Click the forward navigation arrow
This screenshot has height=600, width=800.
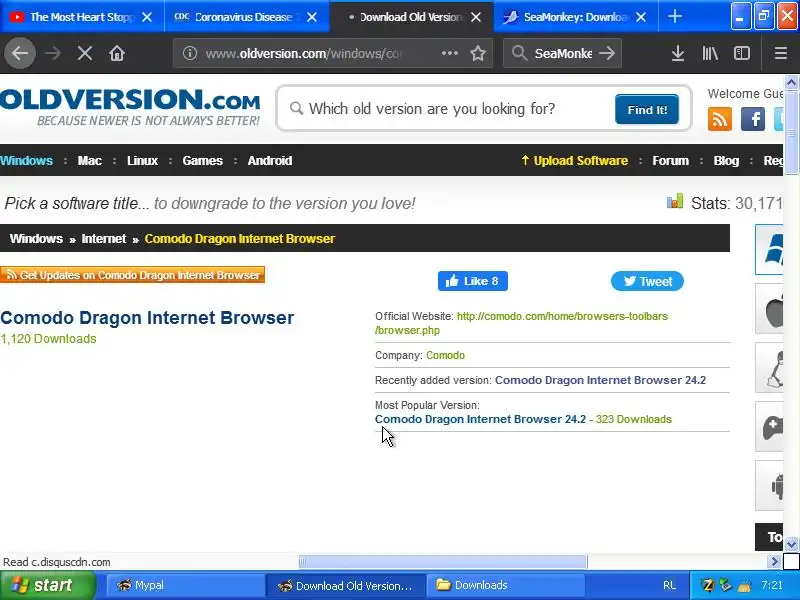coord(53,53)
